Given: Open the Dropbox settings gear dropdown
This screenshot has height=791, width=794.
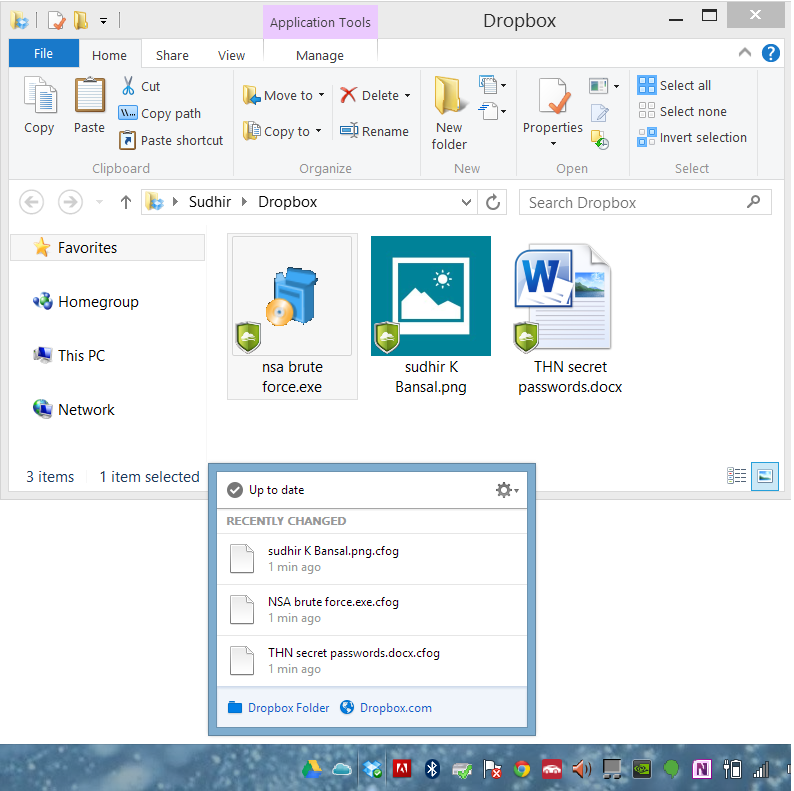Looking at the screenshot, I should pos(507,490).
